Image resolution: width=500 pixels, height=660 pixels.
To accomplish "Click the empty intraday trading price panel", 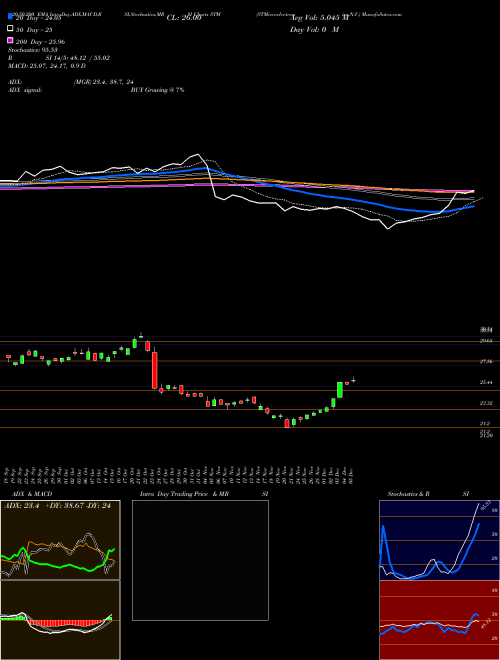I will point(200,560).
